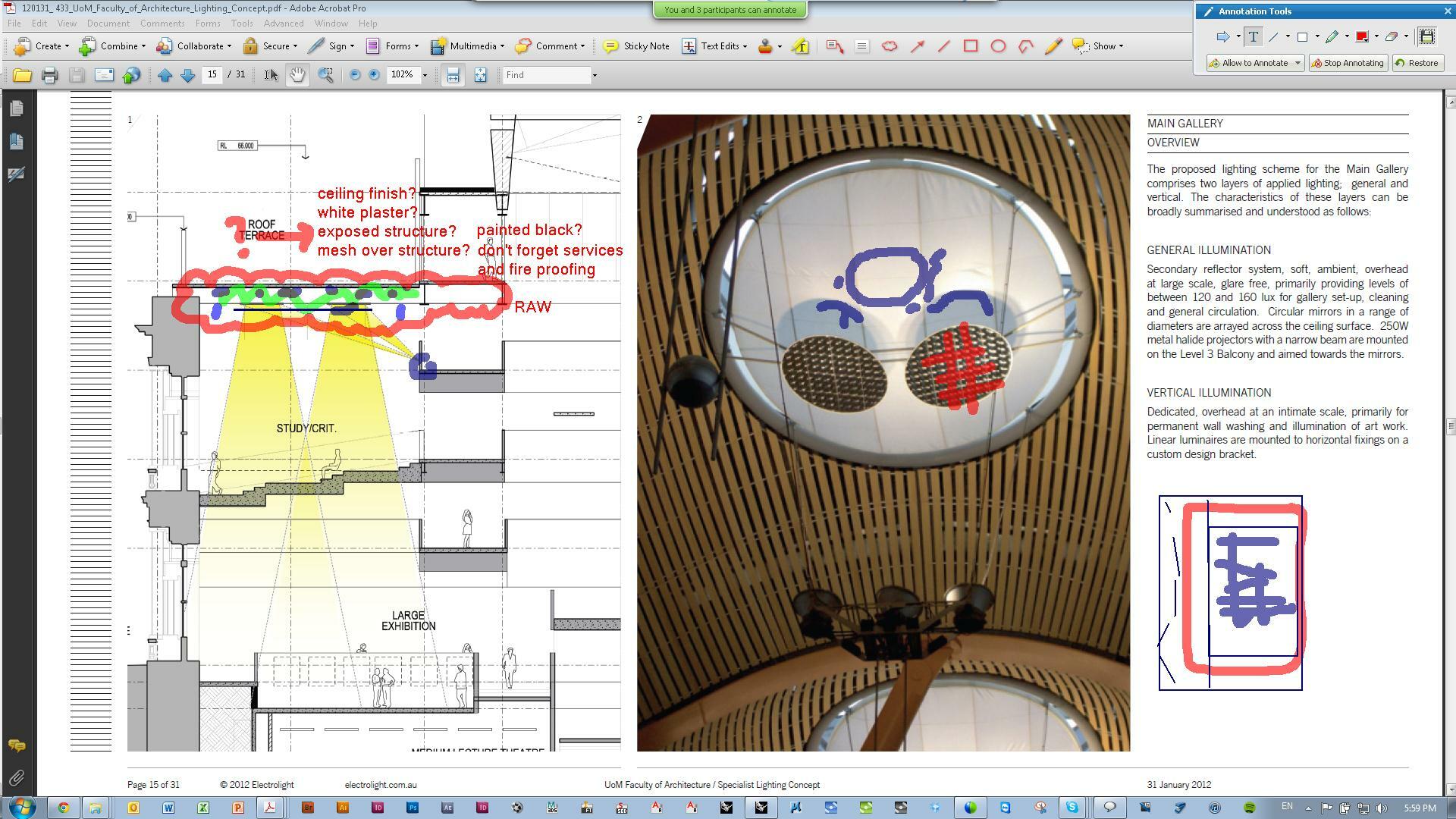Open Windows Start menu orb

point(22,807)
